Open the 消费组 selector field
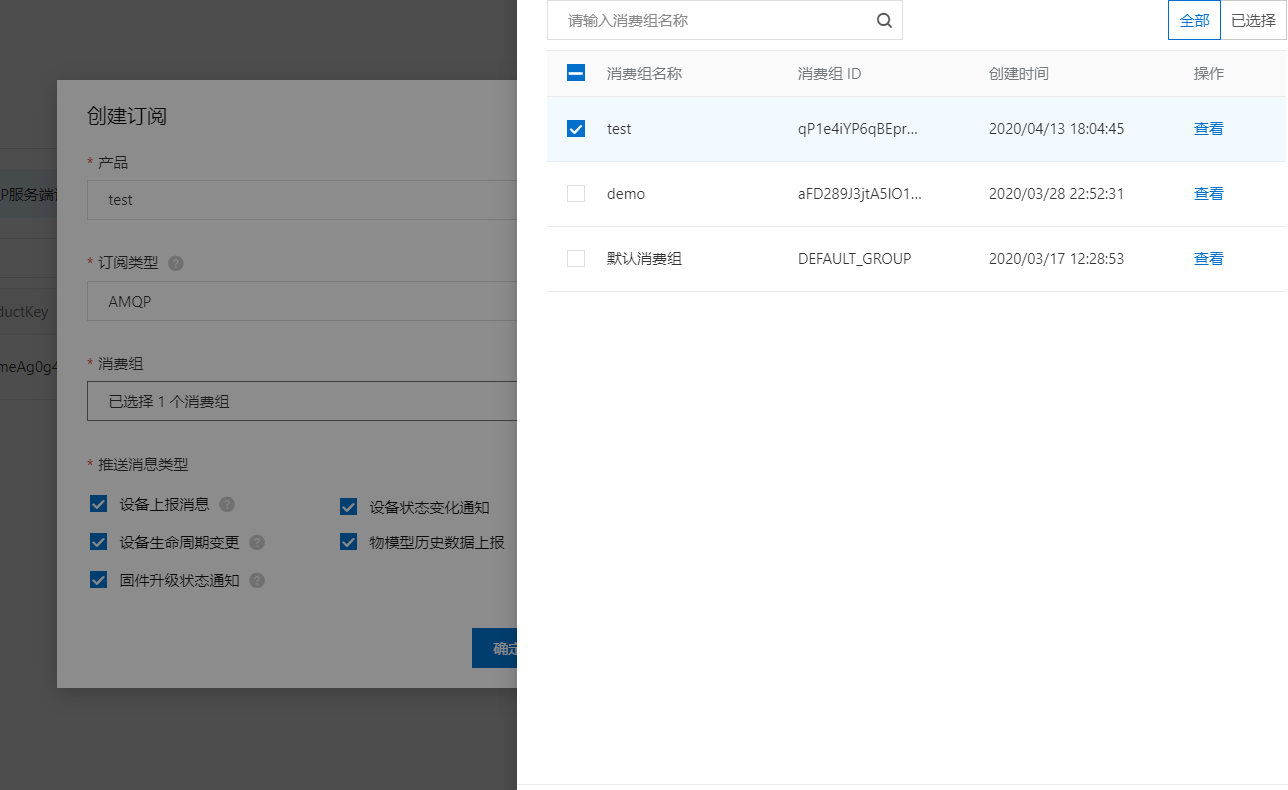The image size is (1288, 790). 302,401
